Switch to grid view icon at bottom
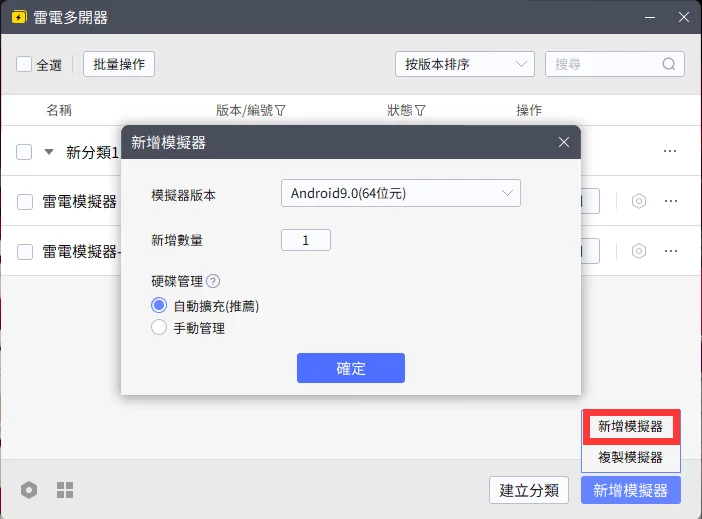 point(65,490)
